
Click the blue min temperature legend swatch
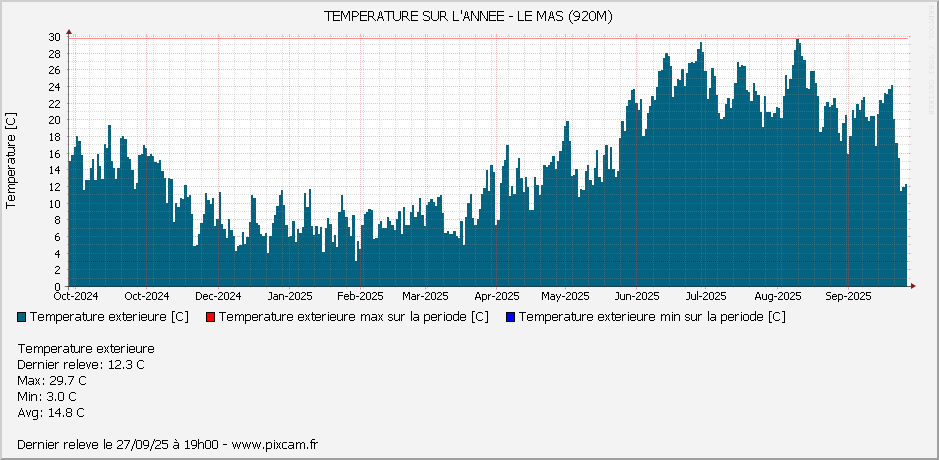[511, 317]
